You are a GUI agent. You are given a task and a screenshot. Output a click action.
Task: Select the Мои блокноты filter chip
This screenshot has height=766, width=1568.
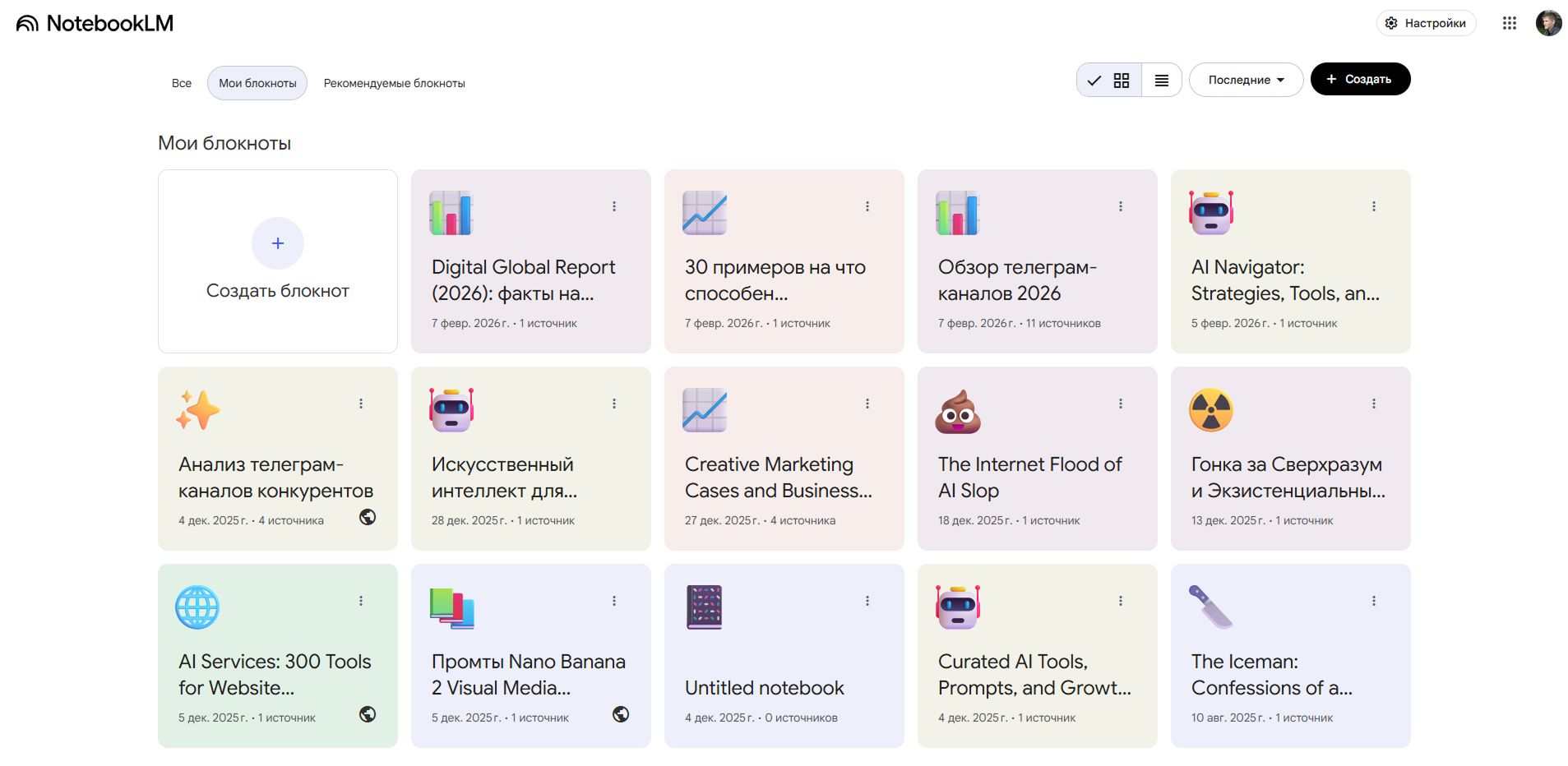257,83
